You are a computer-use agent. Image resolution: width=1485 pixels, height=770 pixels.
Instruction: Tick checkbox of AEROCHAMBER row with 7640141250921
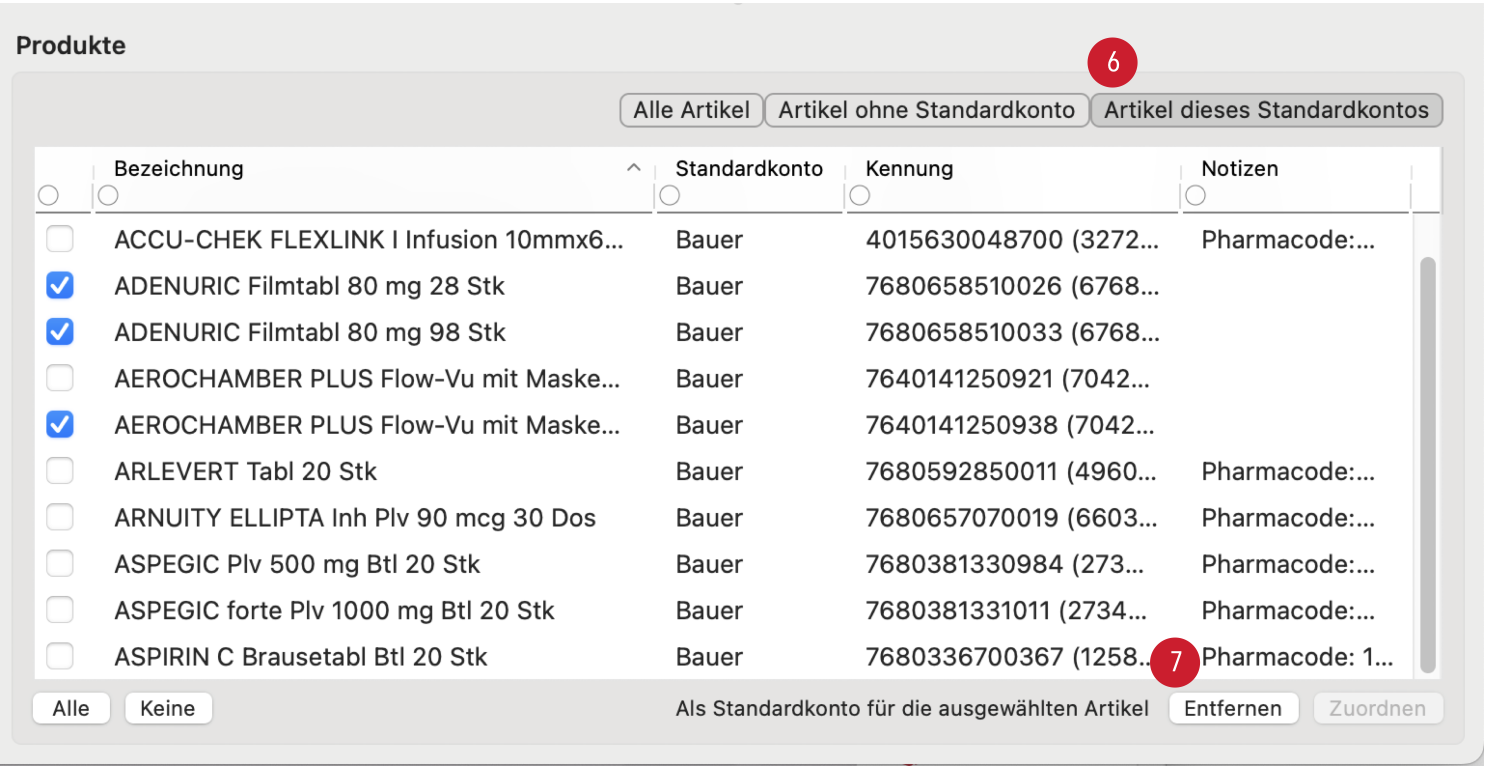60,379
